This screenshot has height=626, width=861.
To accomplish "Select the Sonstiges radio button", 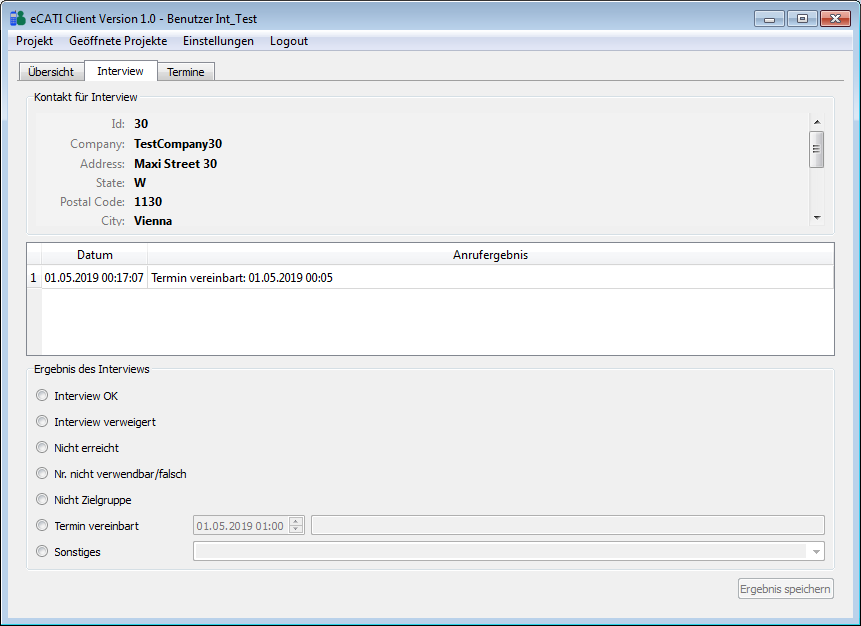I will [x=42, y=552].
